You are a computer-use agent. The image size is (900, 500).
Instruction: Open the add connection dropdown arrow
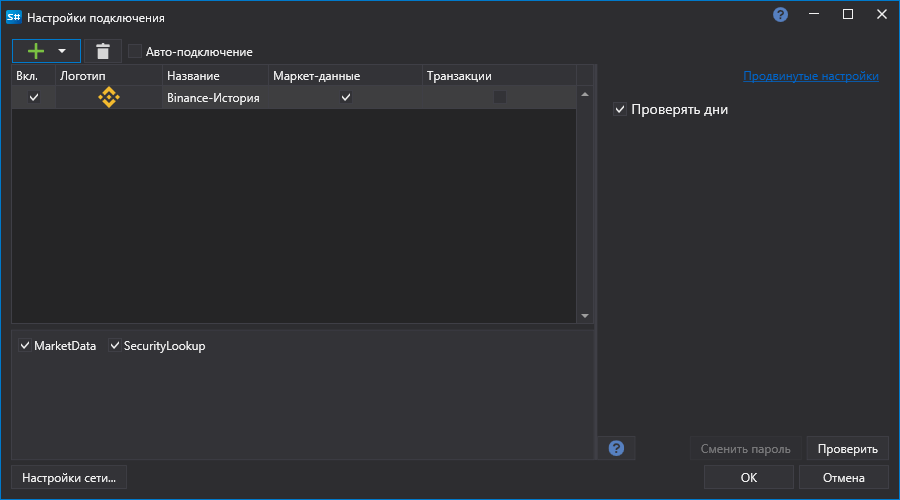click(62, 51)
